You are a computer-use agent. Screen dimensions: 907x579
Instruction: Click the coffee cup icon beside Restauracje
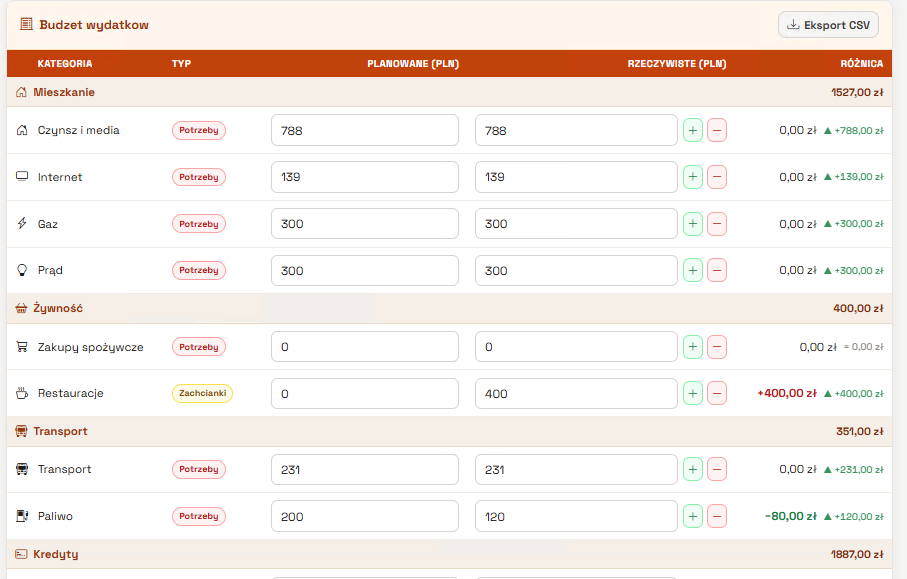click(x=22, y=393)
